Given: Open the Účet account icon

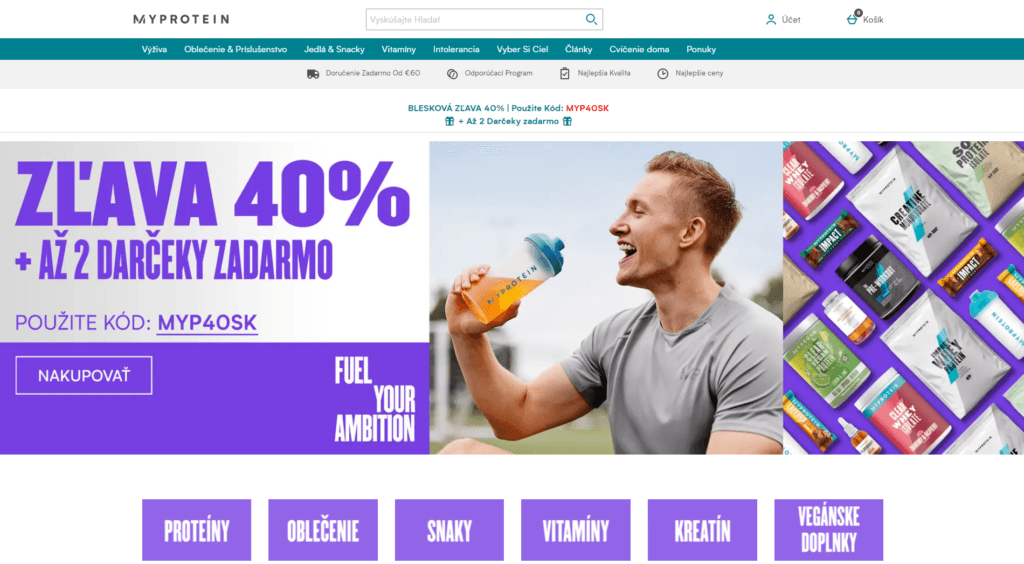Looking at the screenshot, I should [771, 20].
